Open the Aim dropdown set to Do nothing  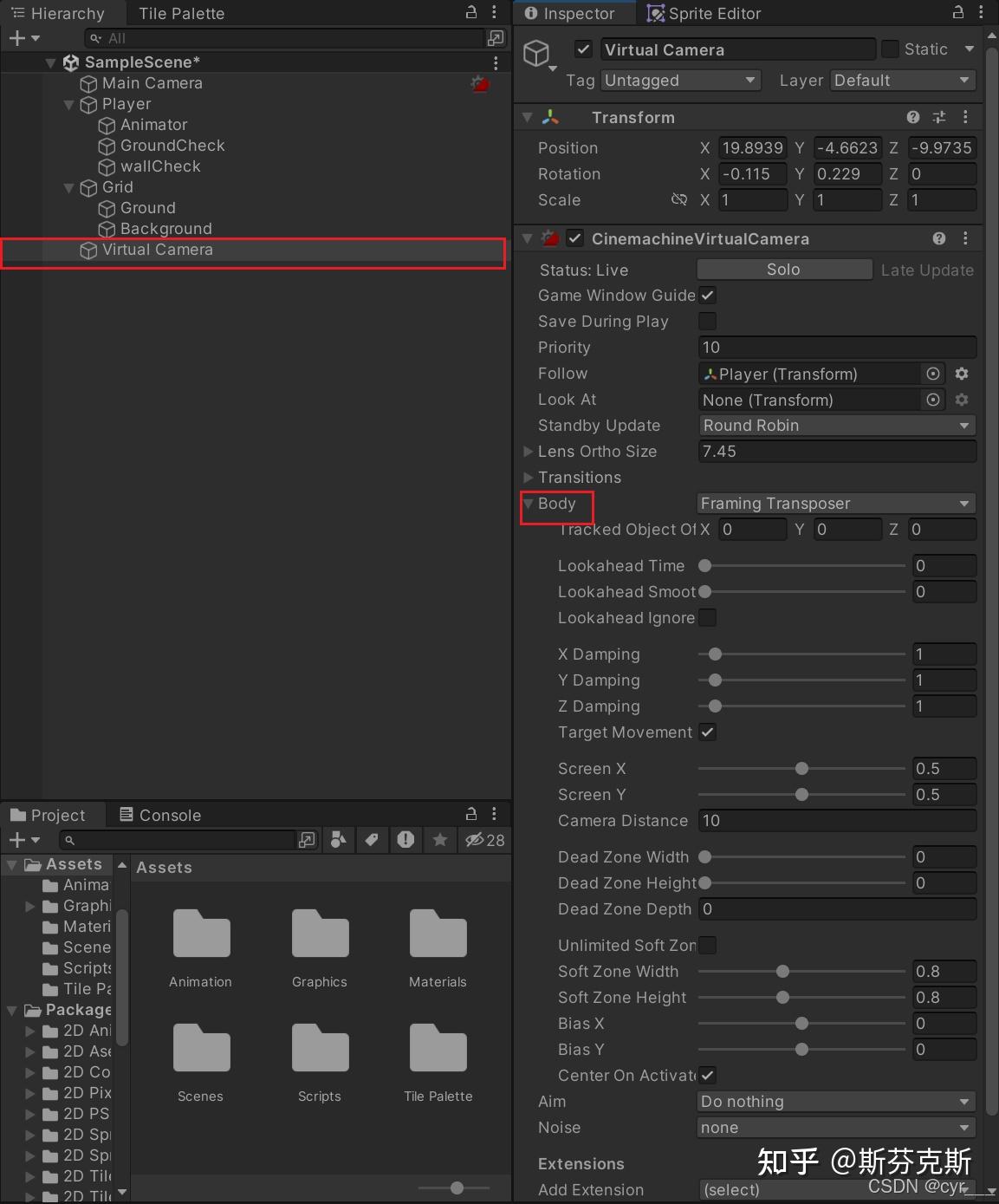pyautogui.click(x=834, y=1102)
